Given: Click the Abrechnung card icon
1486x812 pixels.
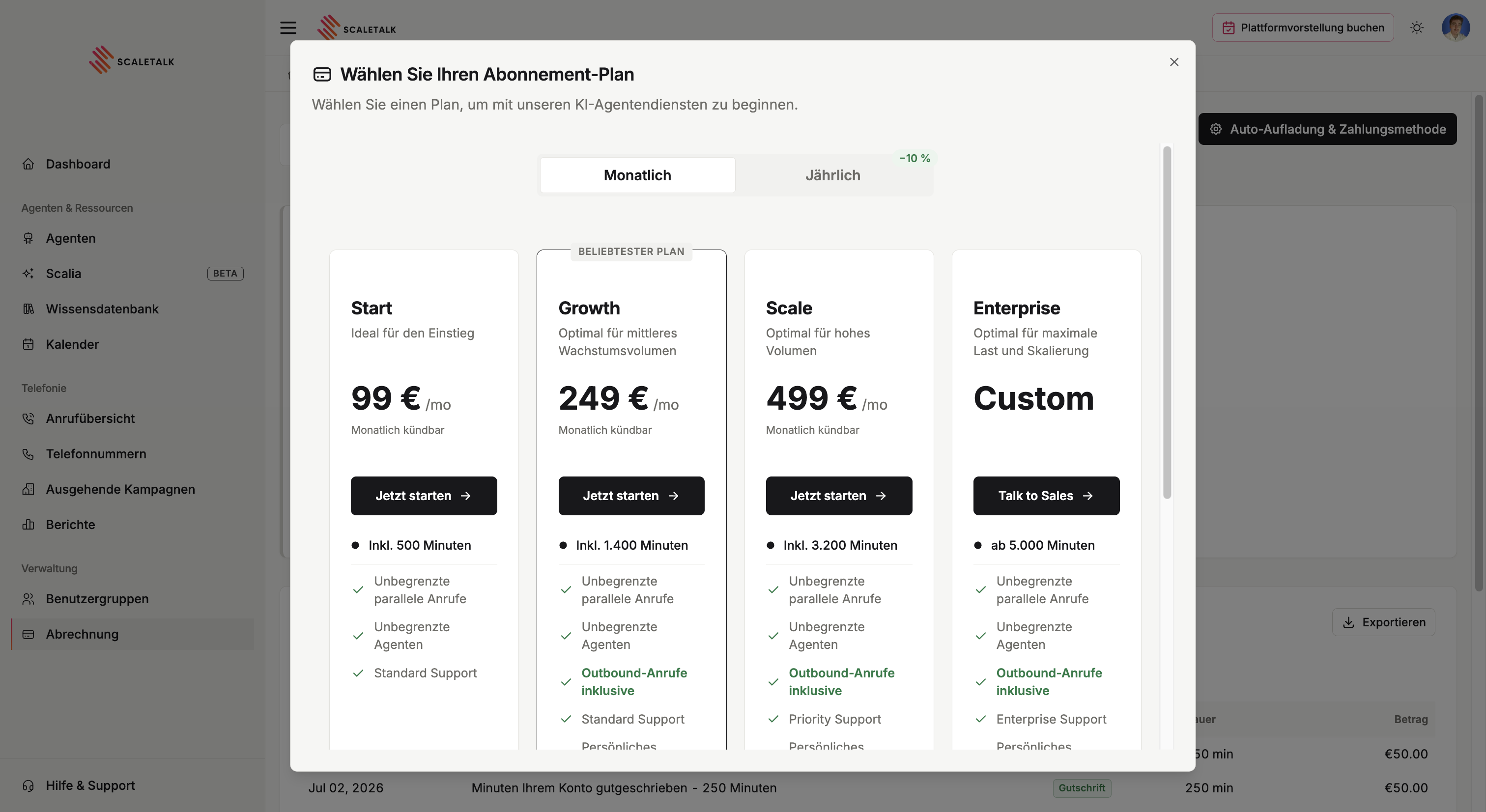Looking at the screenshot, I should click(x=29, y=634).
